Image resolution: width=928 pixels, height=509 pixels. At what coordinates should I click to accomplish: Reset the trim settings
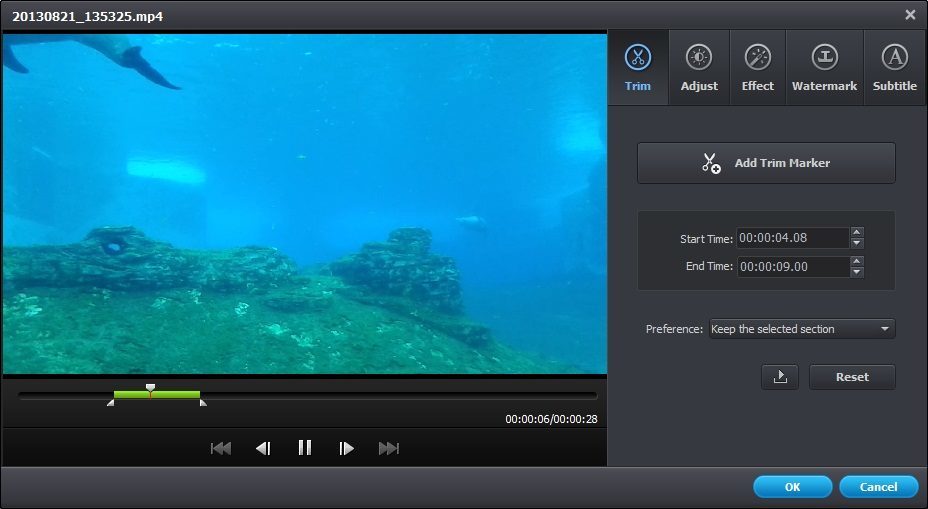tap(852, 377)
